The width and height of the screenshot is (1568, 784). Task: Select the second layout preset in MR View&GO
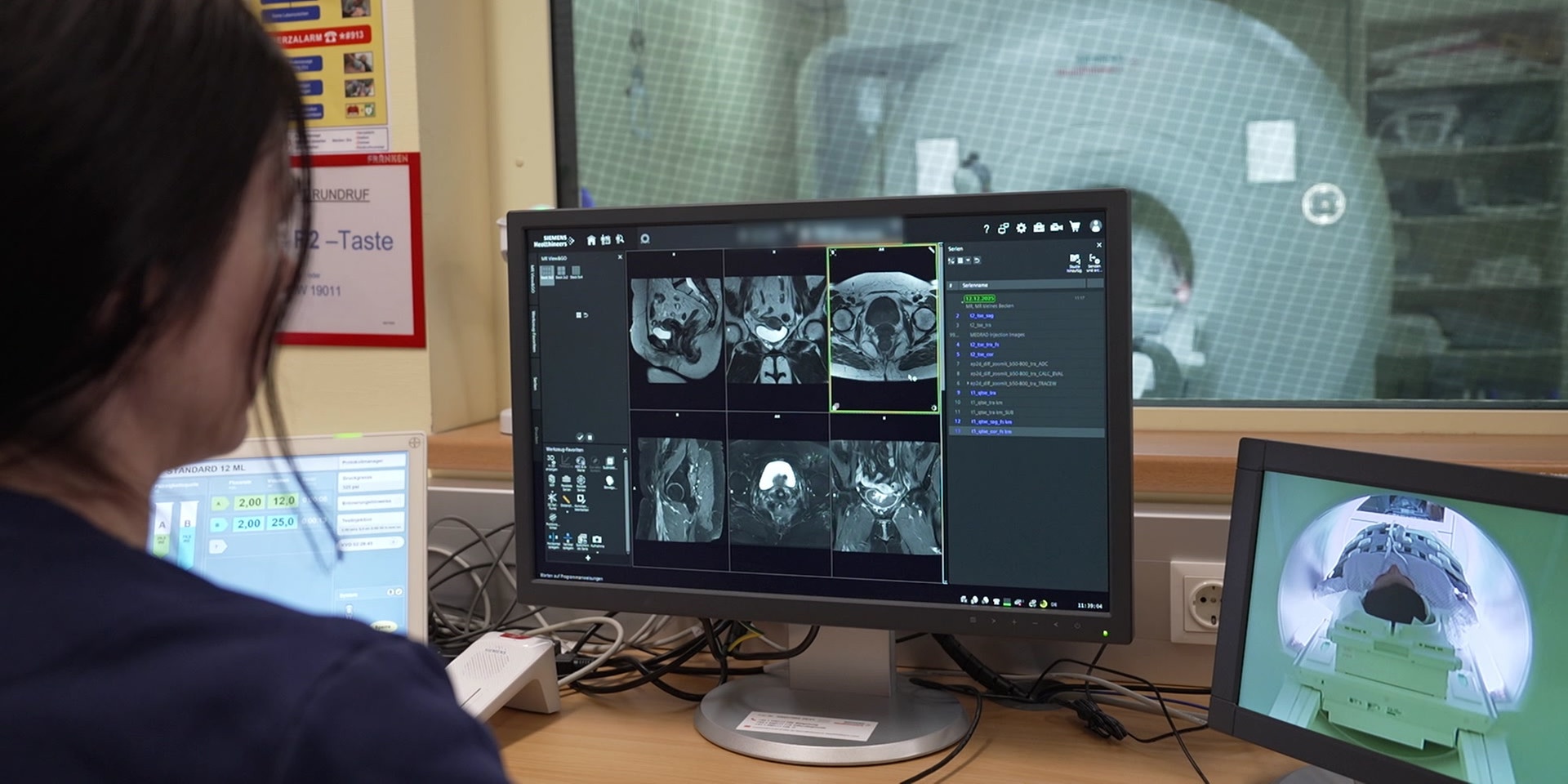click(561, 272)
